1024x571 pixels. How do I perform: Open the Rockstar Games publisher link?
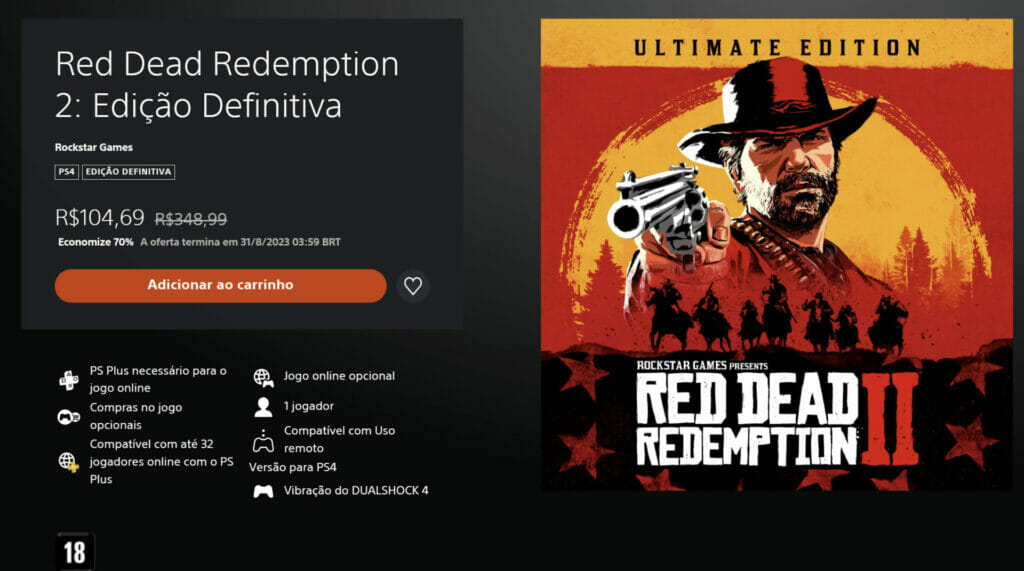click(94, 148)
